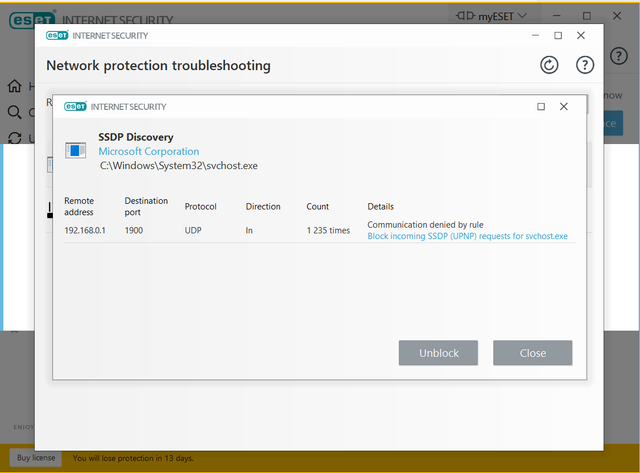The width and height of the screenshot is (640, 473).
Task: Maximize the Network protection troubleshooting window
Action: pyautogui.click(x=558, y=36)
